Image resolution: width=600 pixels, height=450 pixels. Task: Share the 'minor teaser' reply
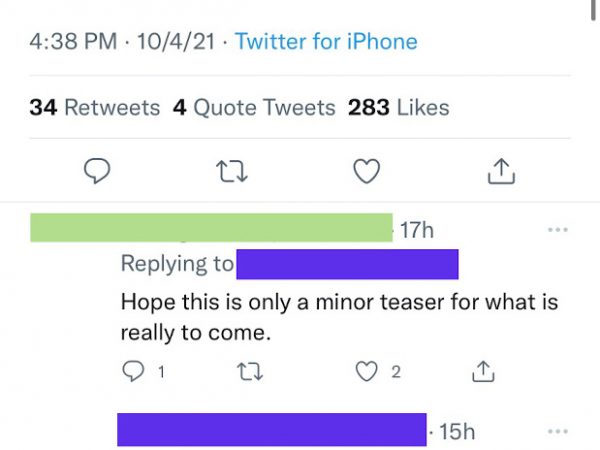point(483,371)
